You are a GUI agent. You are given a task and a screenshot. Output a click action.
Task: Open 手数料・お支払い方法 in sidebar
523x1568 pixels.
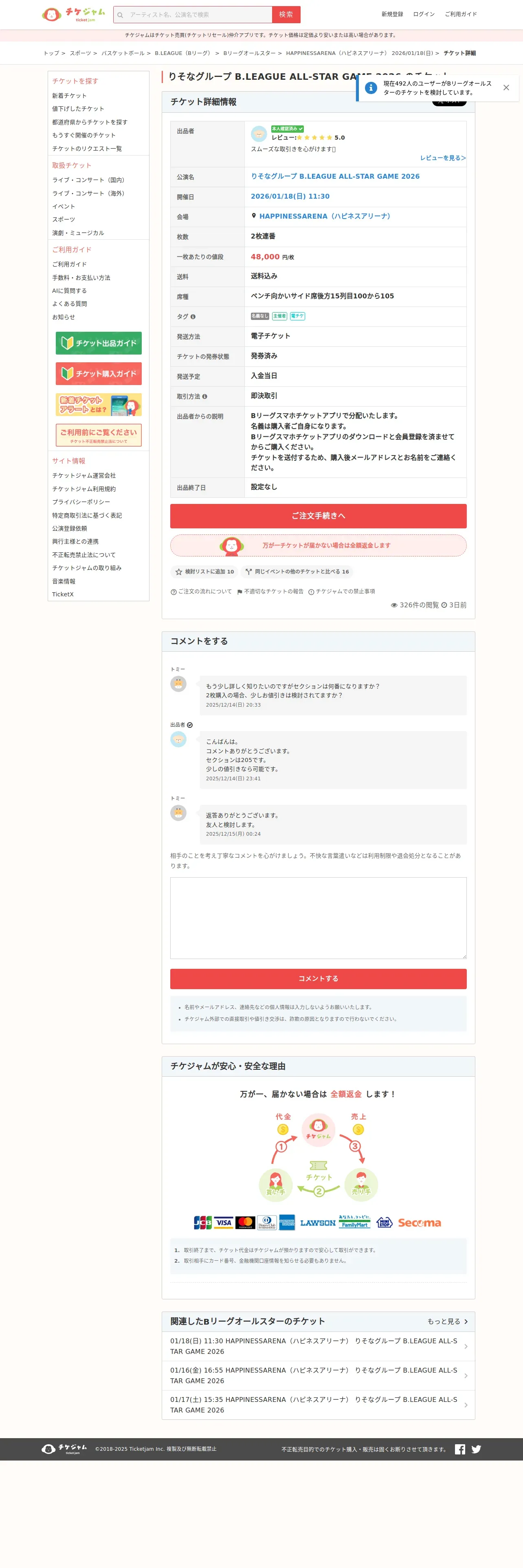coord(81,278)
